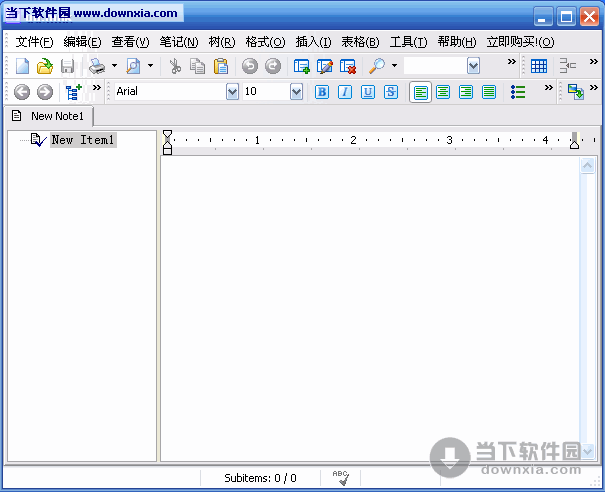
Task: Save the note using the floppy disk icon
Action: pos(68,66)
